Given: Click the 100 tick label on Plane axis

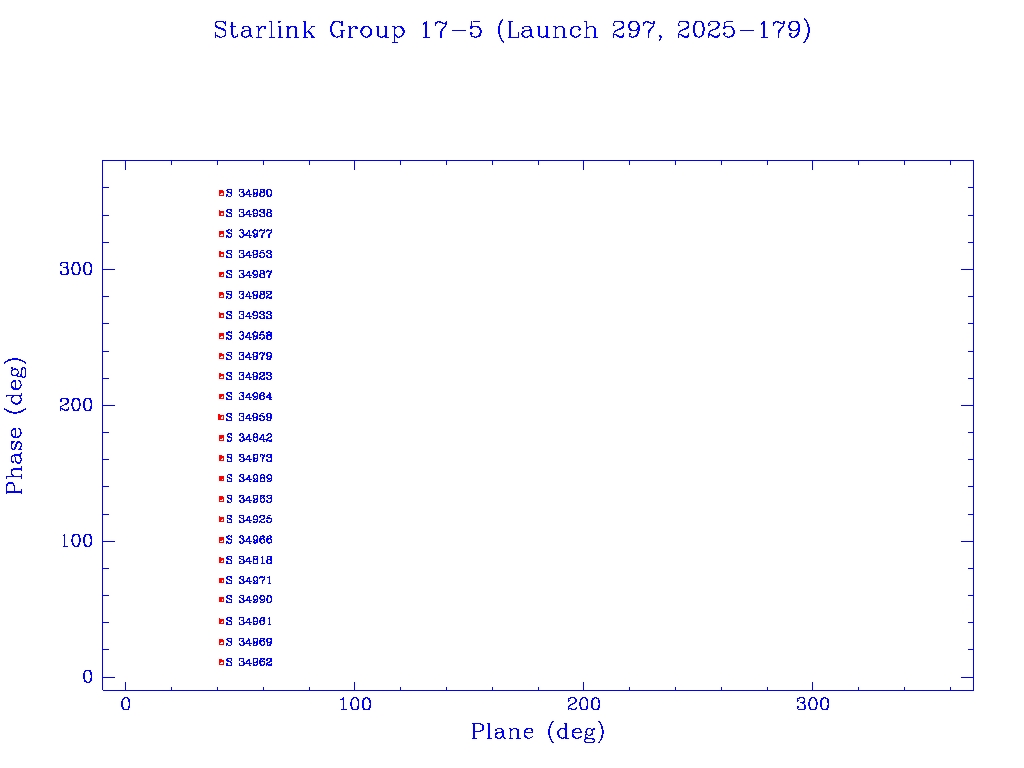Looking at the screenshot, I should tap(355, 705).
